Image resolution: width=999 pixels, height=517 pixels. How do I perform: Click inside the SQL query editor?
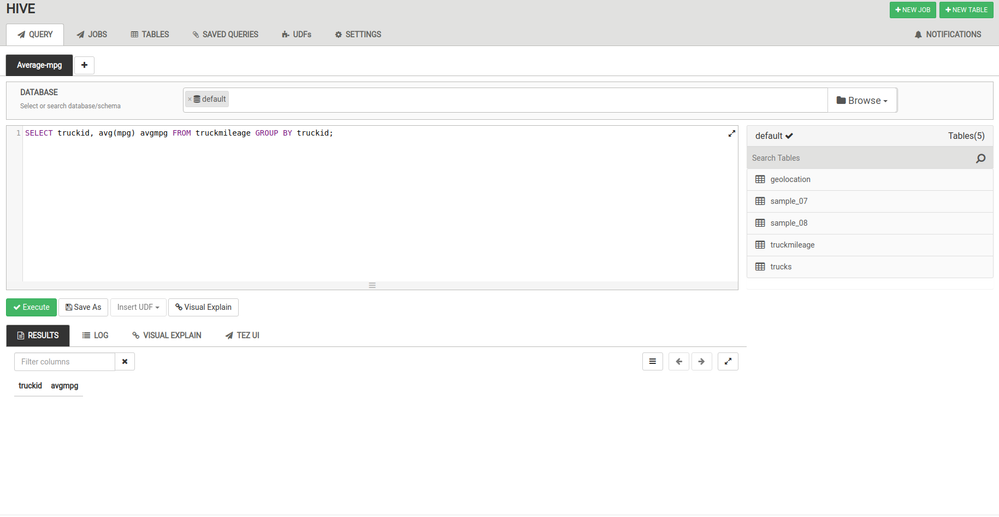[380, 204]
